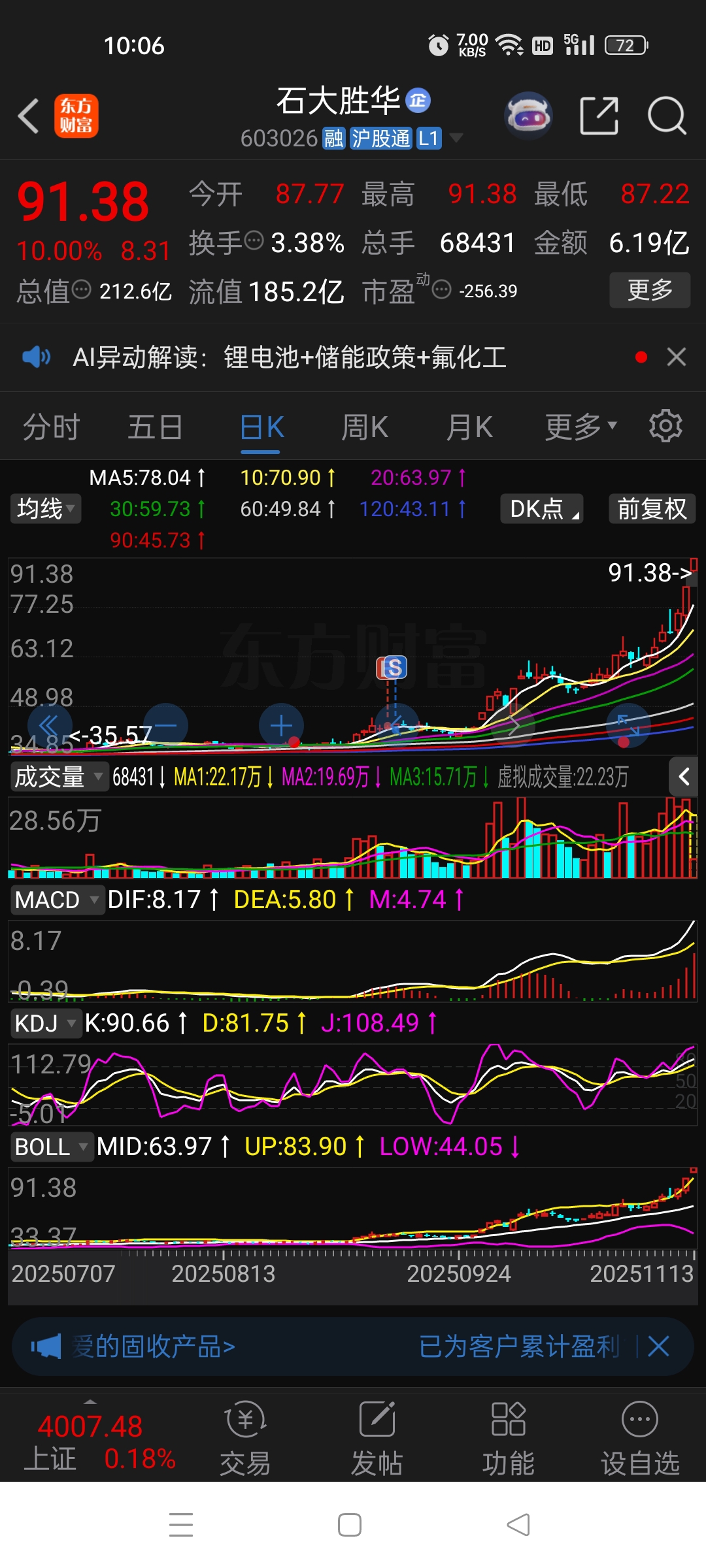Switch to the 分时 tab
The height and width of the screenshot is (1568, 706).
(52, 427)
